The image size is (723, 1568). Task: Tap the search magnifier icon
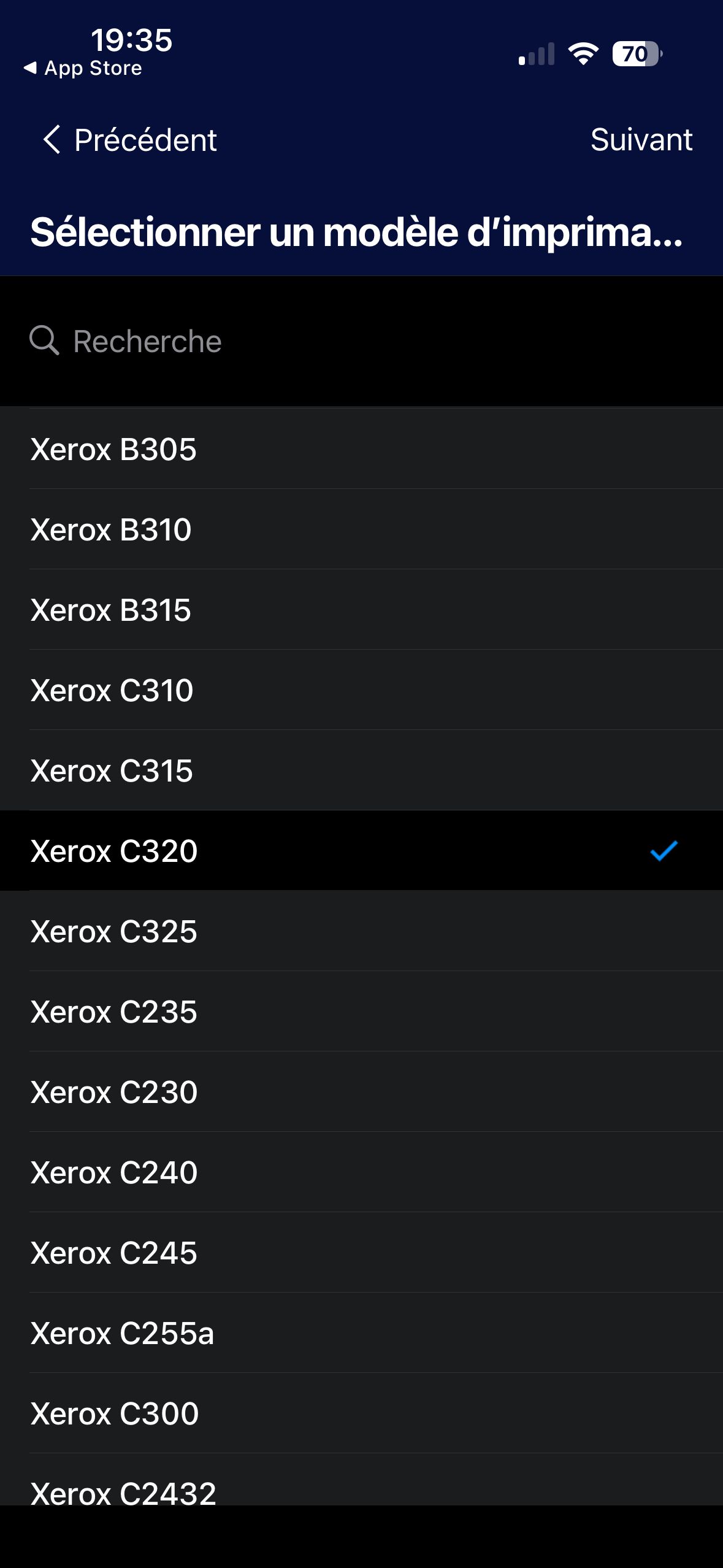pos(44,340)
